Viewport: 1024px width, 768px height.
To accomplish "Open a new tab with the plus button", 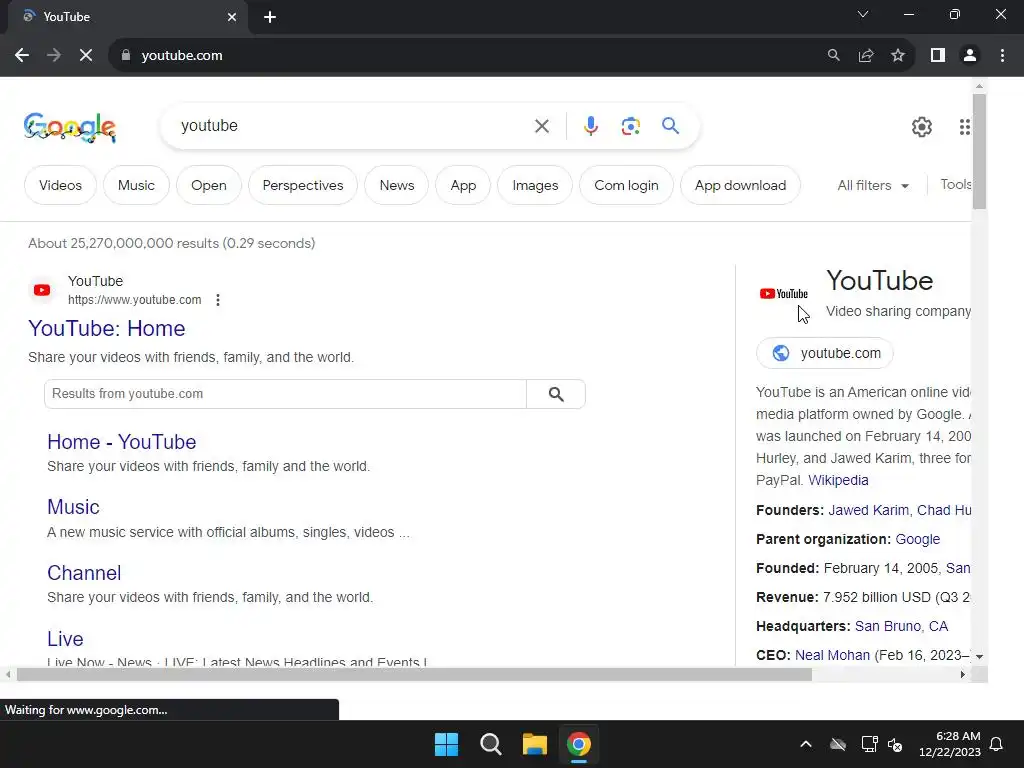I will point(270,17).
